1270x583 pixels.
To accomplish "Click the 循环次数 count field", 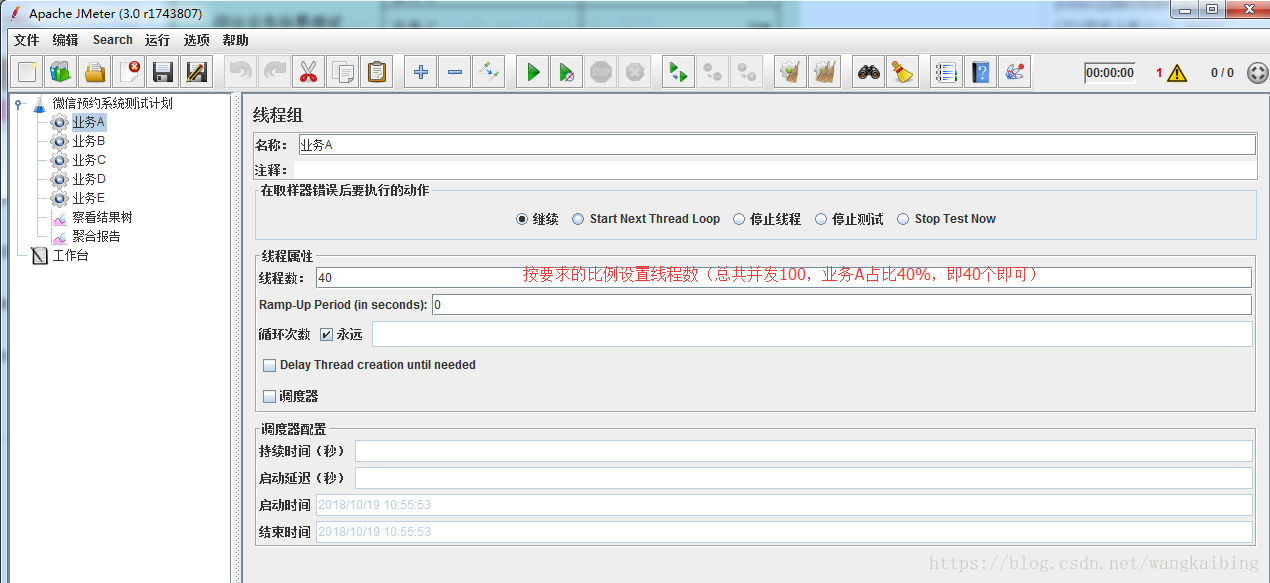I will [812, 334].
